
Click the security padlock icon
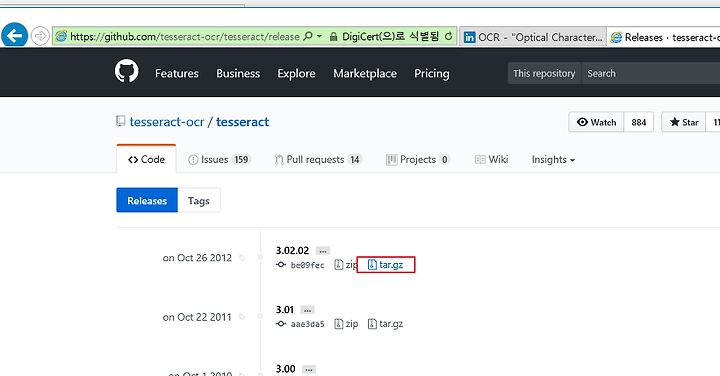pyautogui.click(x=334, y=36)
